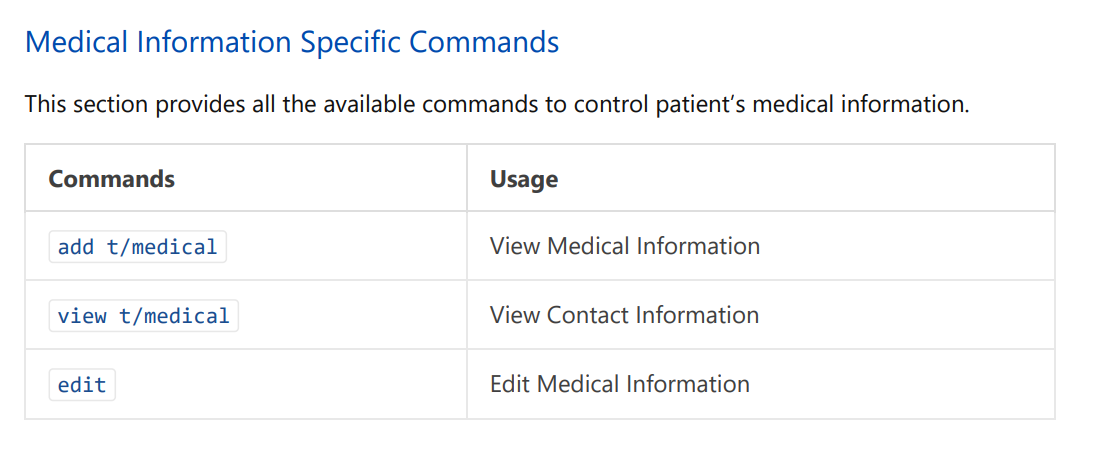Click the section description paragraph text

point(497,105)
